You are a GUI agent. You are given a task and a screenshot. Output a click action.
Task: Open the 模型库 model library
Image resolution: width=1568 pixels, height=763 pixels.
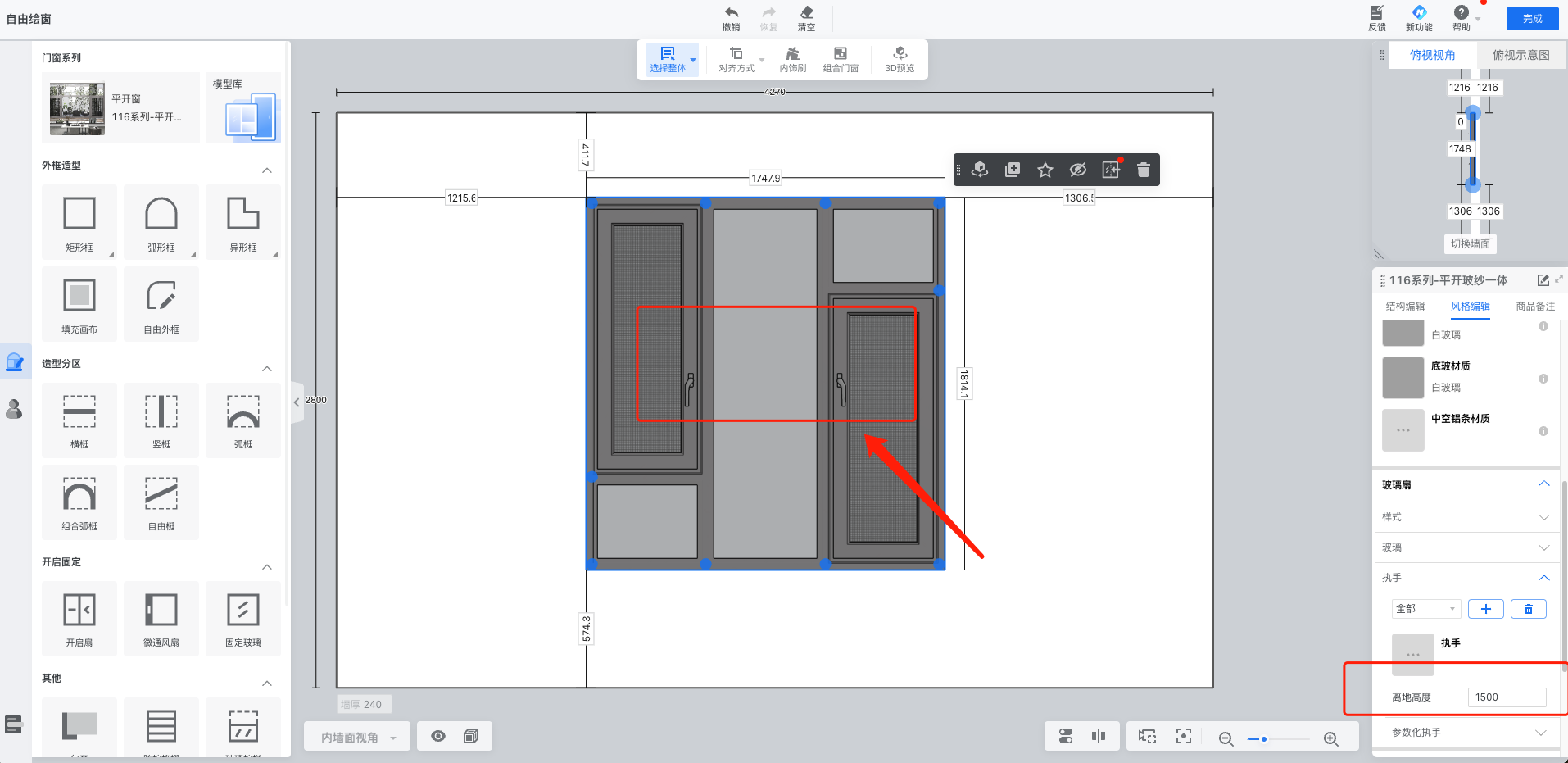tap(243, 107)
